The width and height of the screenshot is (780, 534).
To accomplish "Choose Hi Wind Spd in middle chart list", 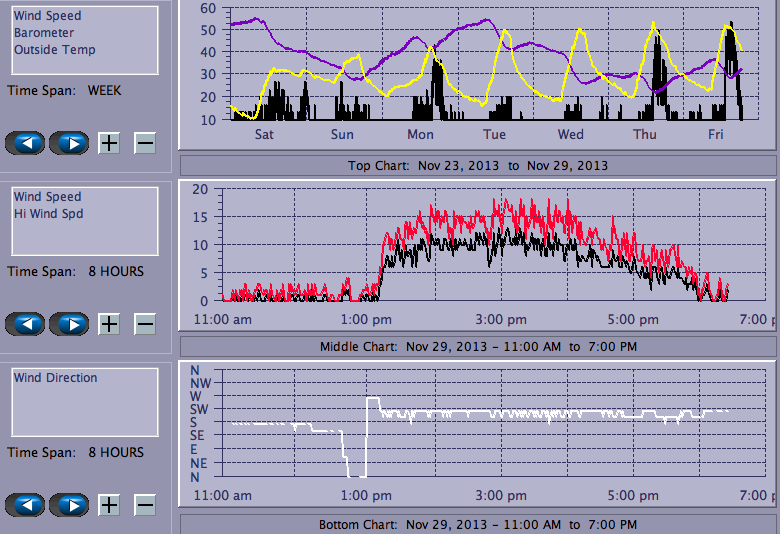I will click(48, 214).
